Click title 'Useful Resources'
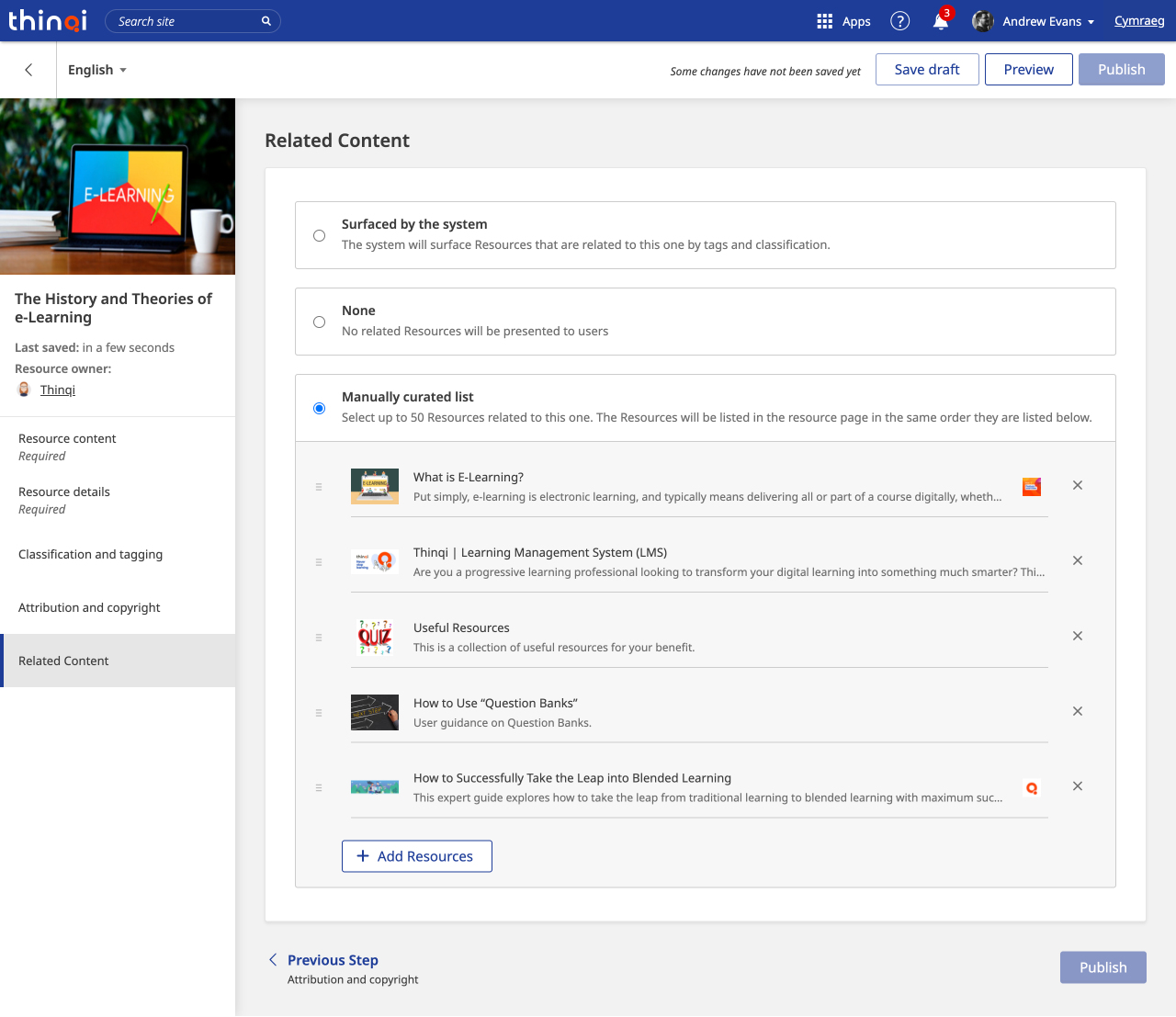 coord(461,627)
